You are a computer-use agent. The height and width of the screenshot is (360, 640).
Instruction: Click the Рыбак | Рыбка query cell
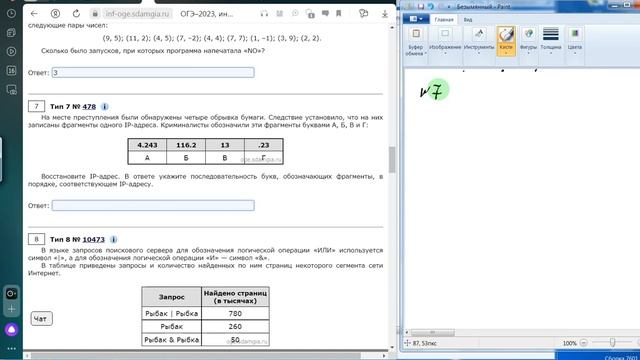171,313
